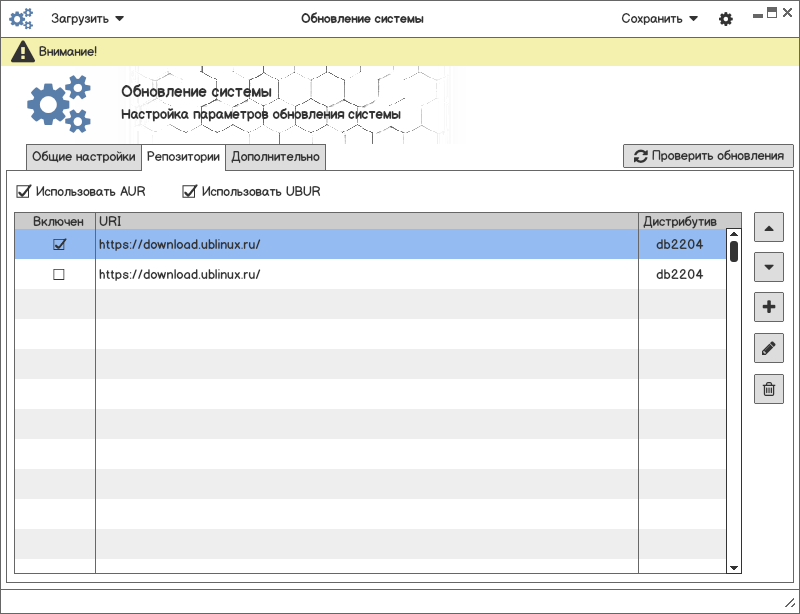Enable the second repository's Включен checkbox
This screenshot has width=800, height=614.
click(58, 275)
